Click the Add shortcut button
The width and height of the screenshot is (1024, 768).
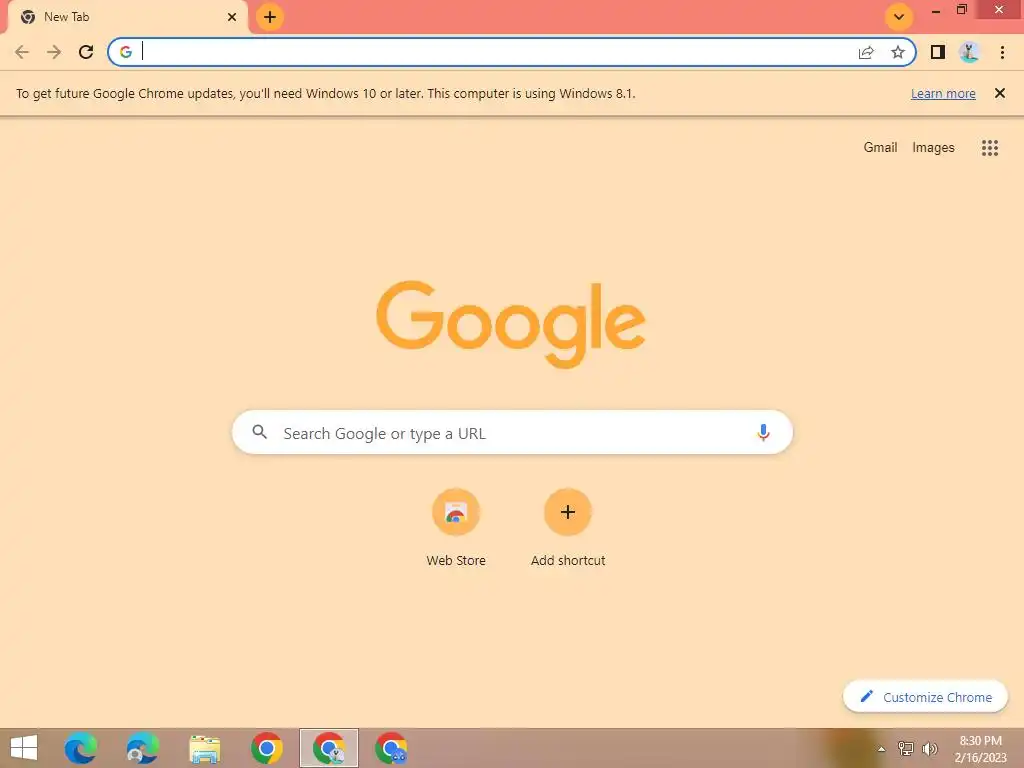click(x=568, y=528)
